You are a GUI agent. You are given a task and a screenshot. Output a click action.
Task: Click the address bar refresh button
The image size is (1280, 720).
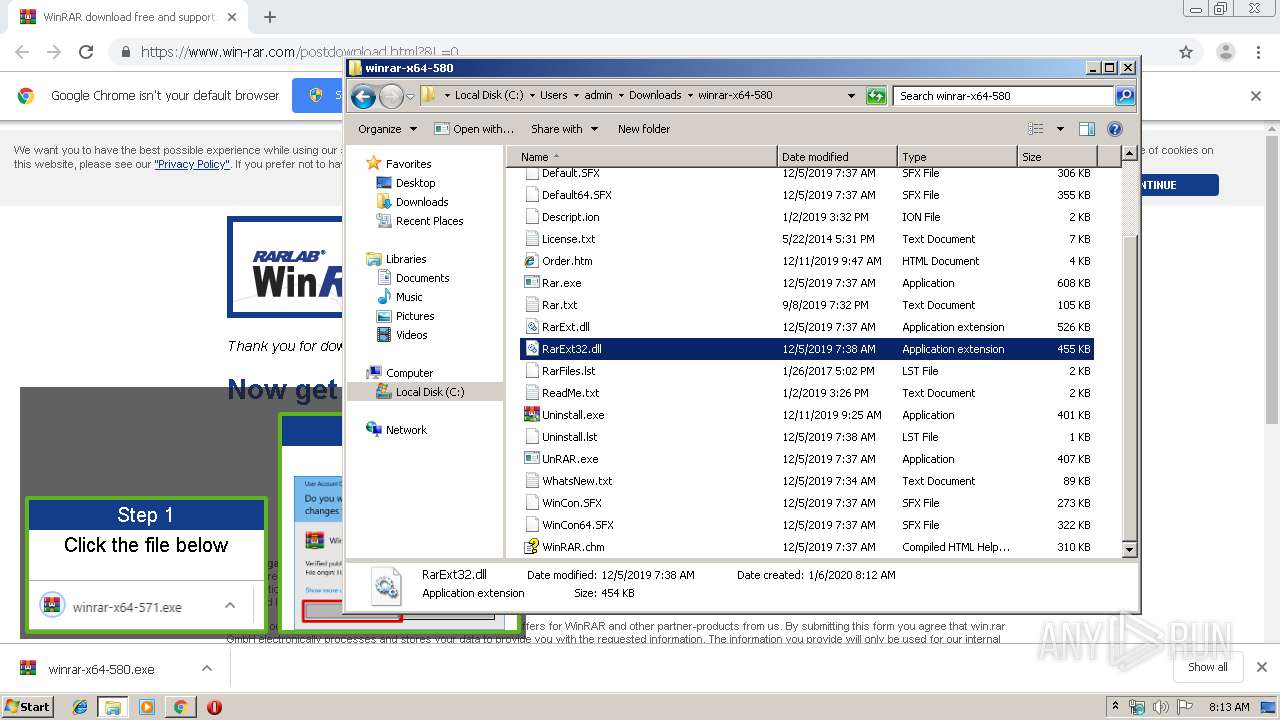[x=876, y=96]
